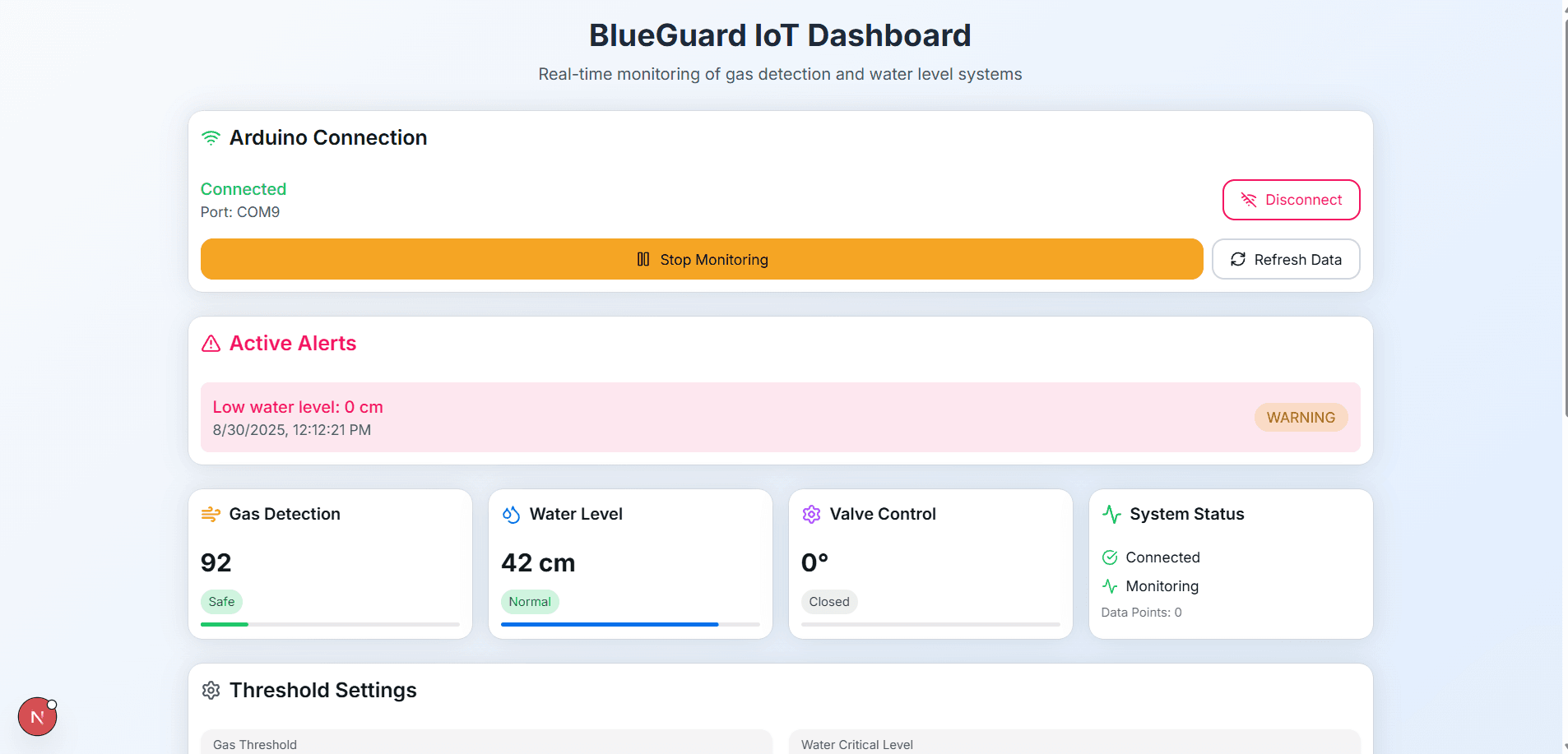Click the gear icon in Valve Control card
This screenshot has height=754, width=1568.
[x=811, y=515]
